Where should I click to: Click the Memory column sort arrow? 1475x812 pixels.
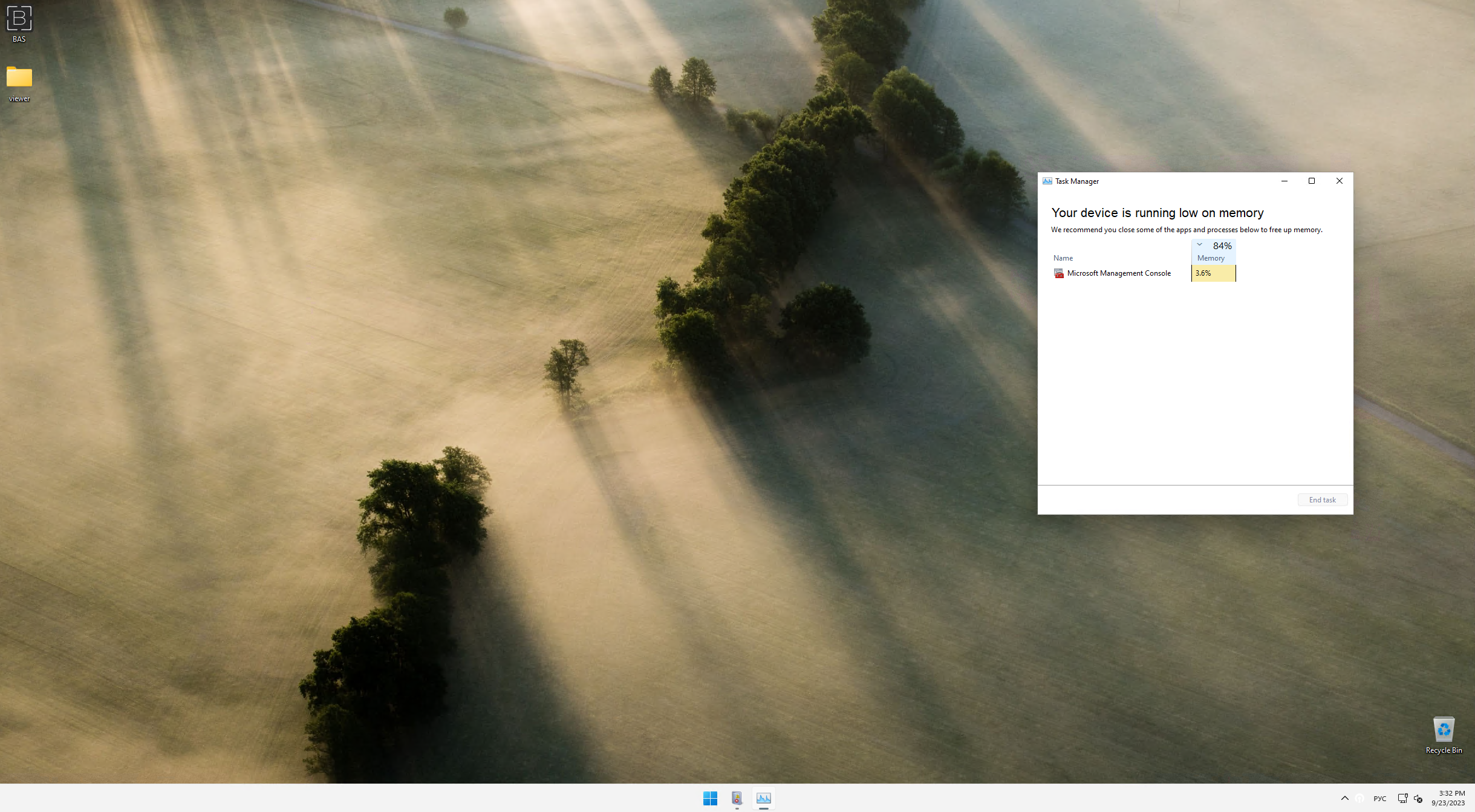(1199, 245)
